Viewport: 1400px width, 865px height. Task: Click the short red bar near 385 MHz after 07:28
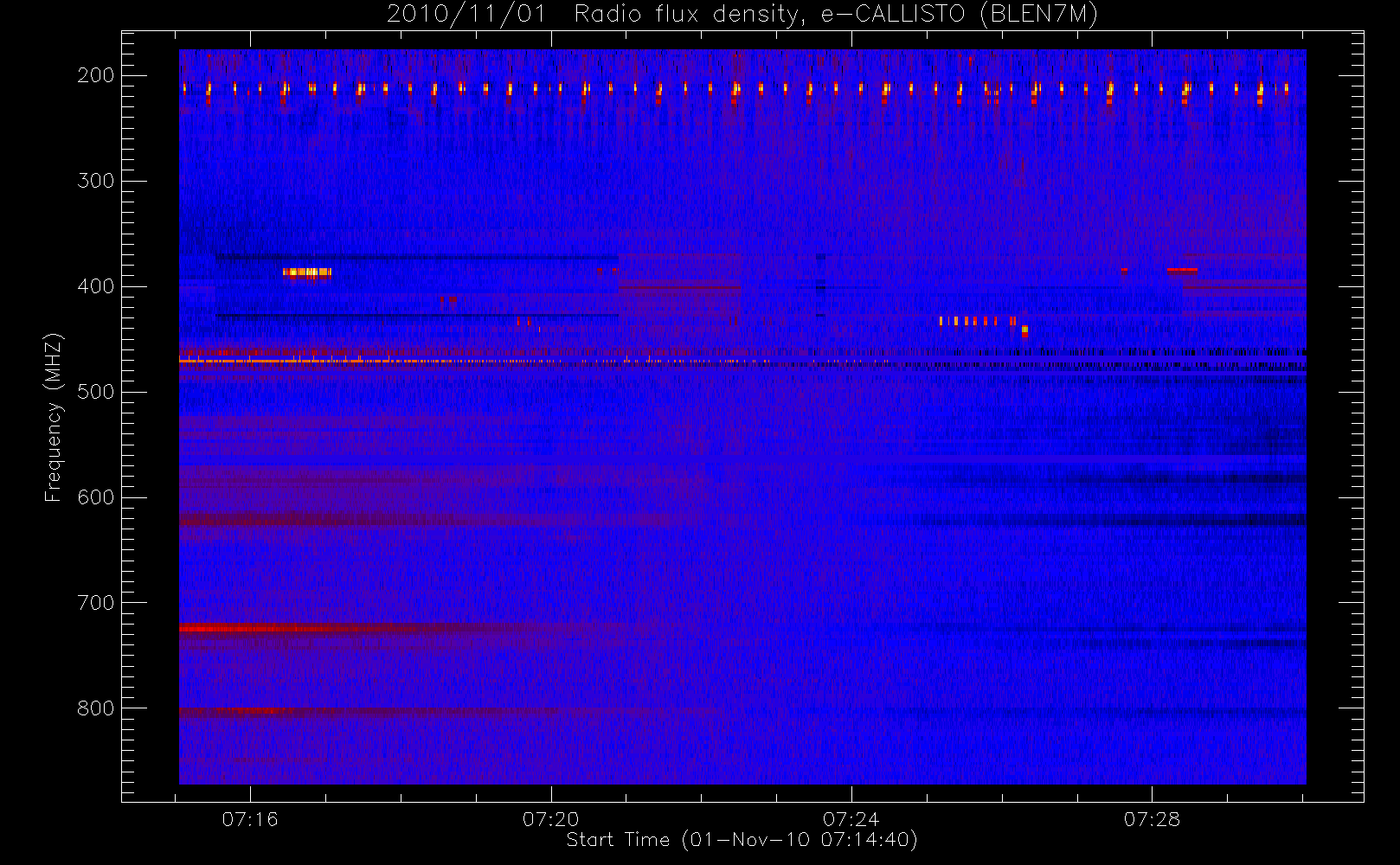pos(1182,270)
